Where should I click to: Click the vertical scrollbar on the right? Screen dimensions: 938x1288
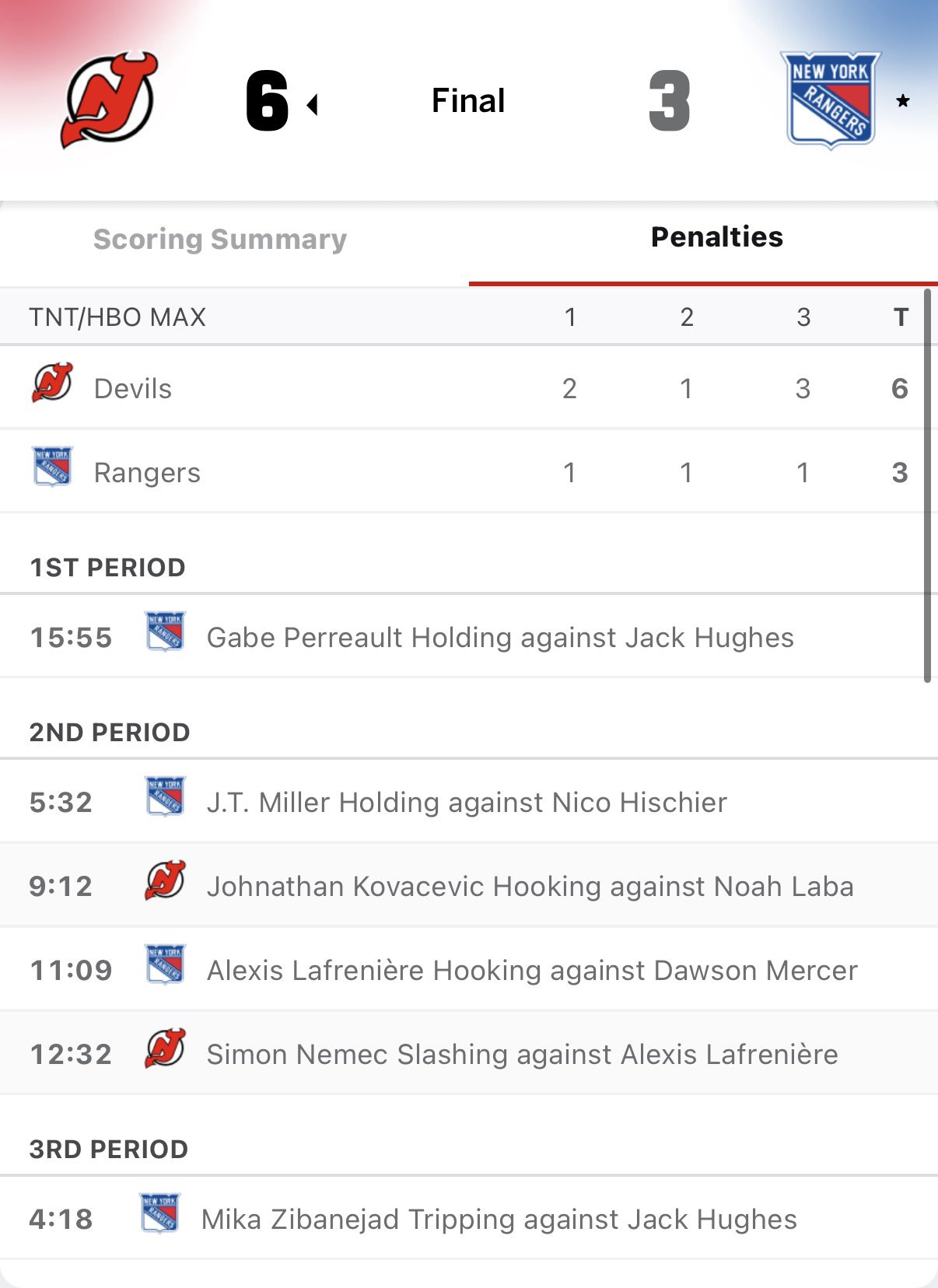pyautogui.click(x=927, y=485)
